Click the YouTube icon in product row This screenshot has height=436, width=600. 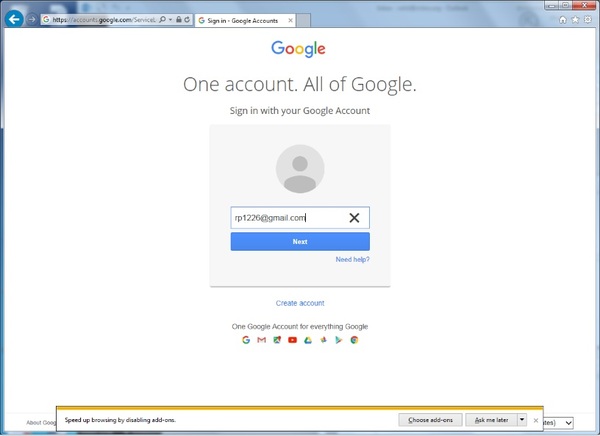[x=293, y=340]
